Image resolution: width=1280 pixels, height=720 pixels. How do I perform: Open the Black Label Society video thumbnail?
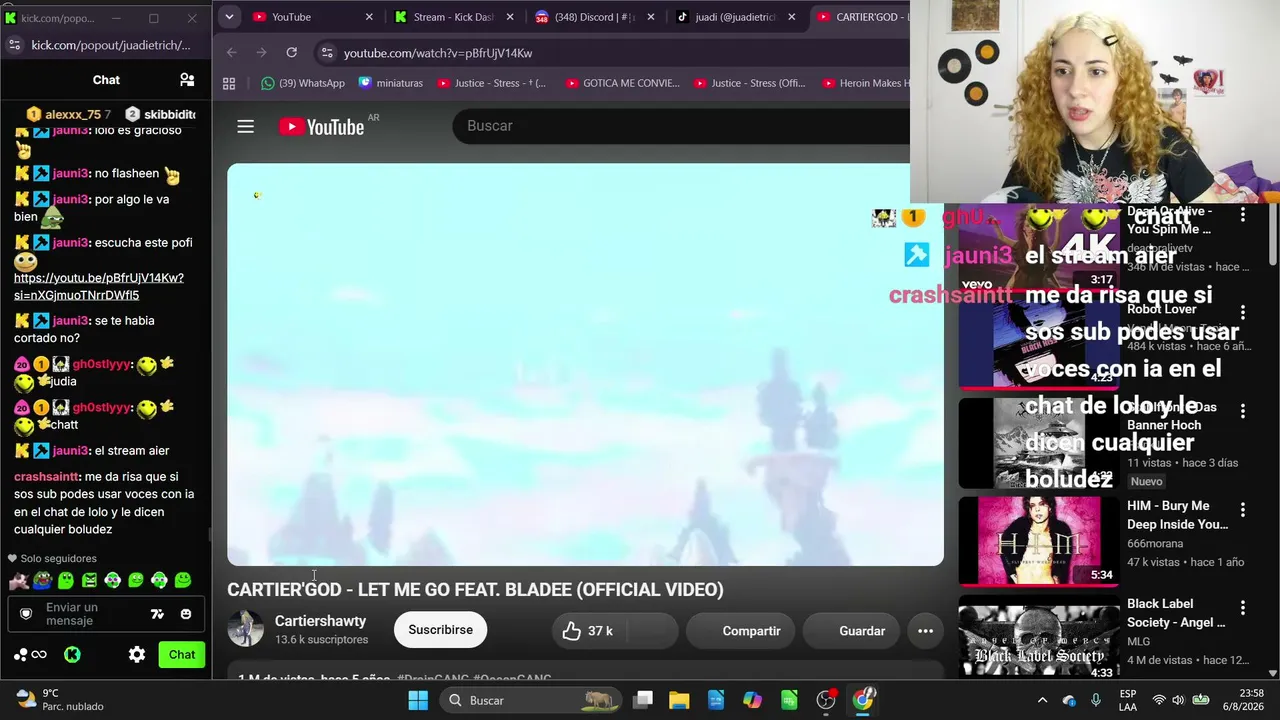click(x=1038, y=636)
